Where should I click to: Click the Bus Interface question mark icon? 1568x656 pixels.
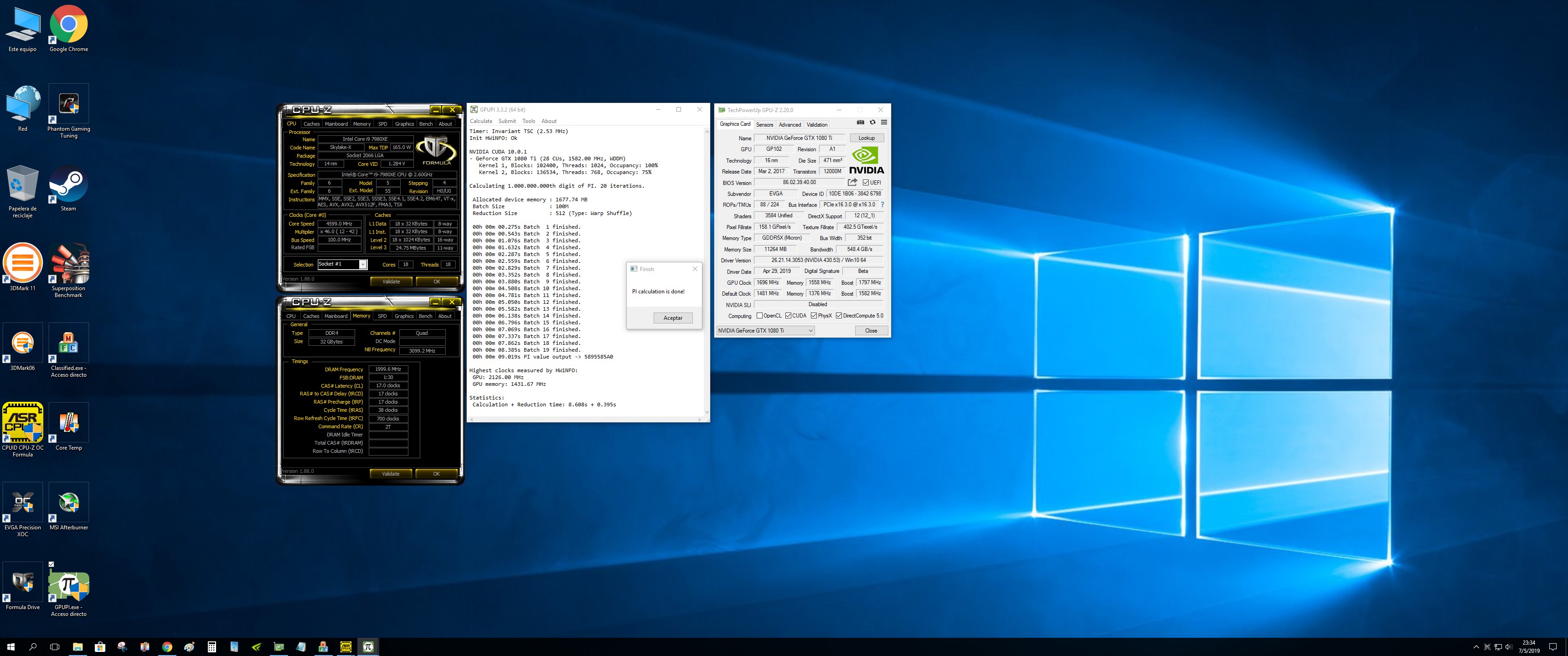(882, 205)
